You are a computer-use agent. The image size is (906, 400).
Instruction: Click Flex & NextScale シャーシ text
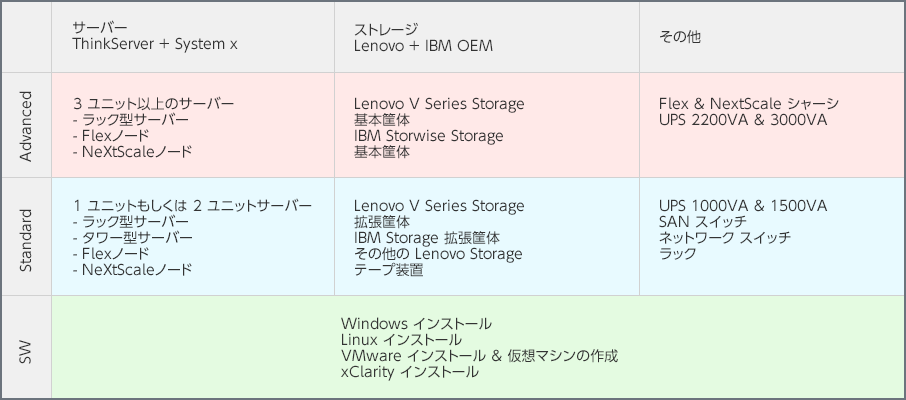[x=748, y=104]
